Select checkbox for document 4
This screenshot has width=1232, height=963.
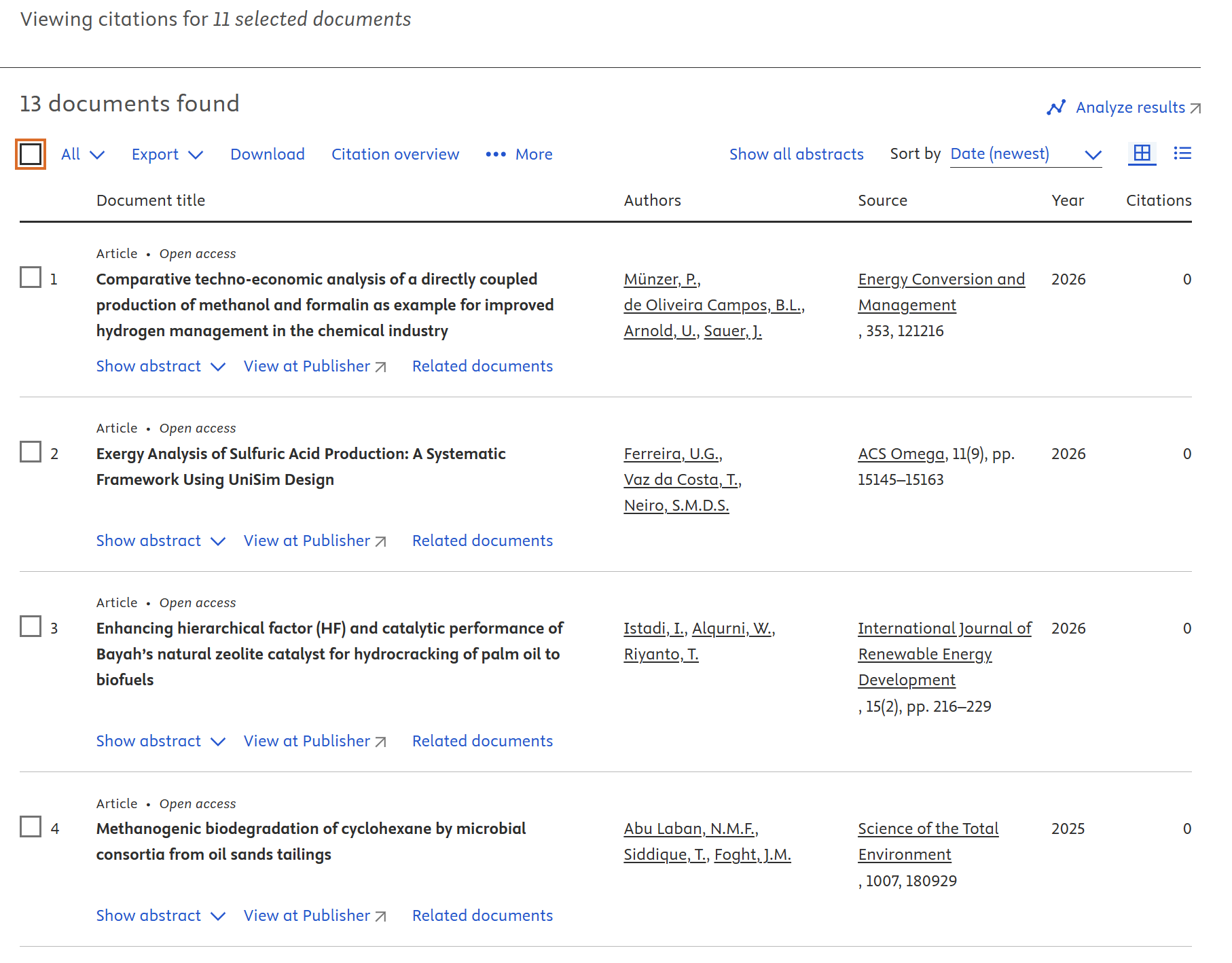coord(31,826)
